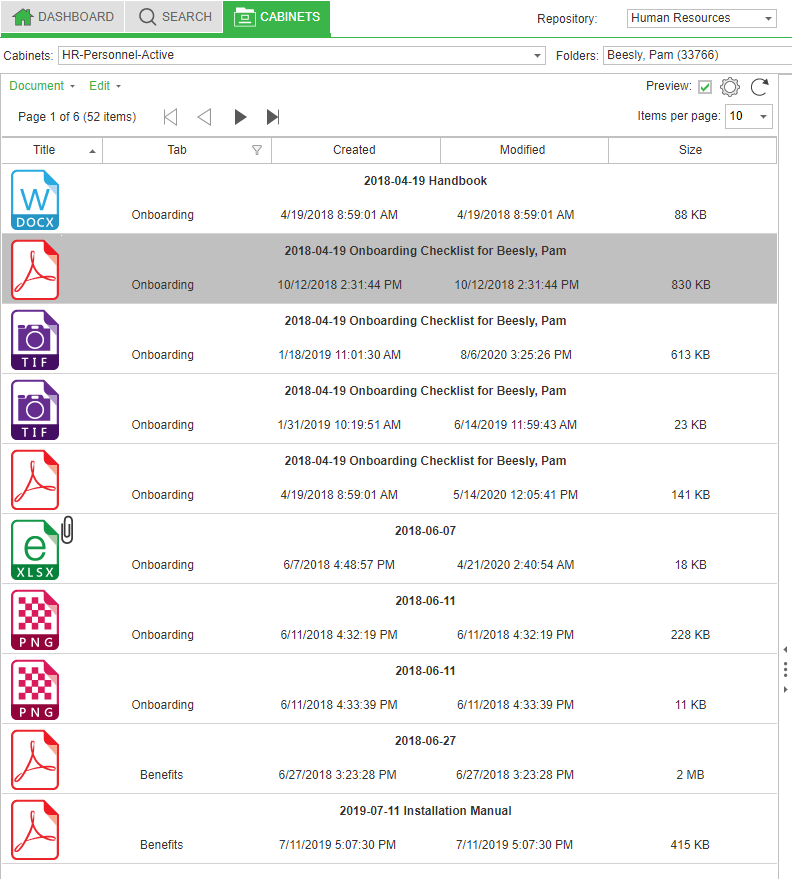Go to the first page of results
The height and width of the screenshot is (879, 792).
[170, 117]
